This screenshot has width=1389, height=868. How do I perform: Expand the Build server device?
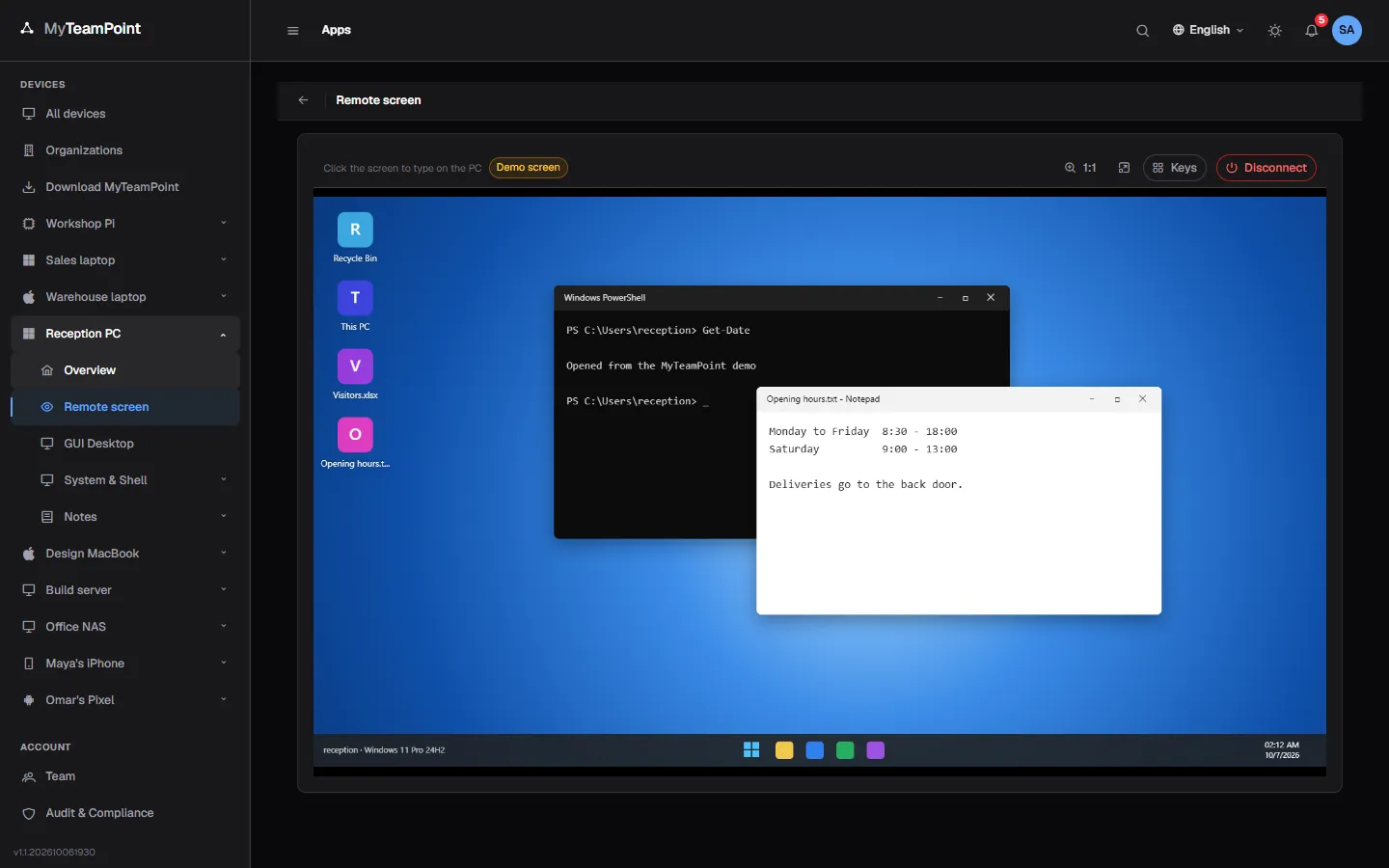(x=125, y=590)
